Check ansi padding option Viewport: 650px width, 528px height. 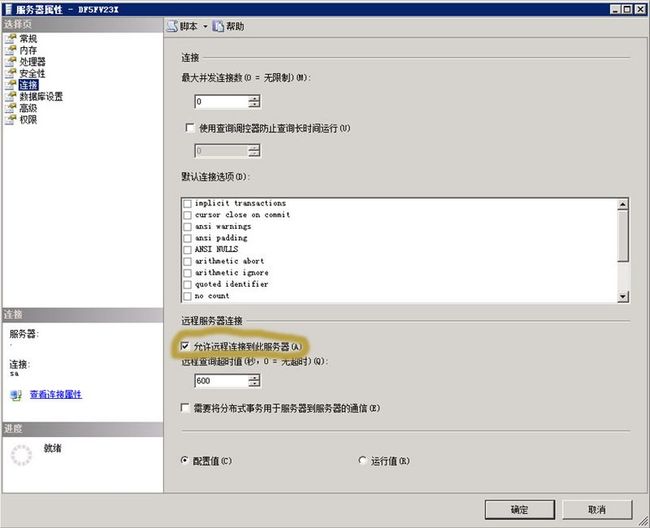click(x=187, y=238)
